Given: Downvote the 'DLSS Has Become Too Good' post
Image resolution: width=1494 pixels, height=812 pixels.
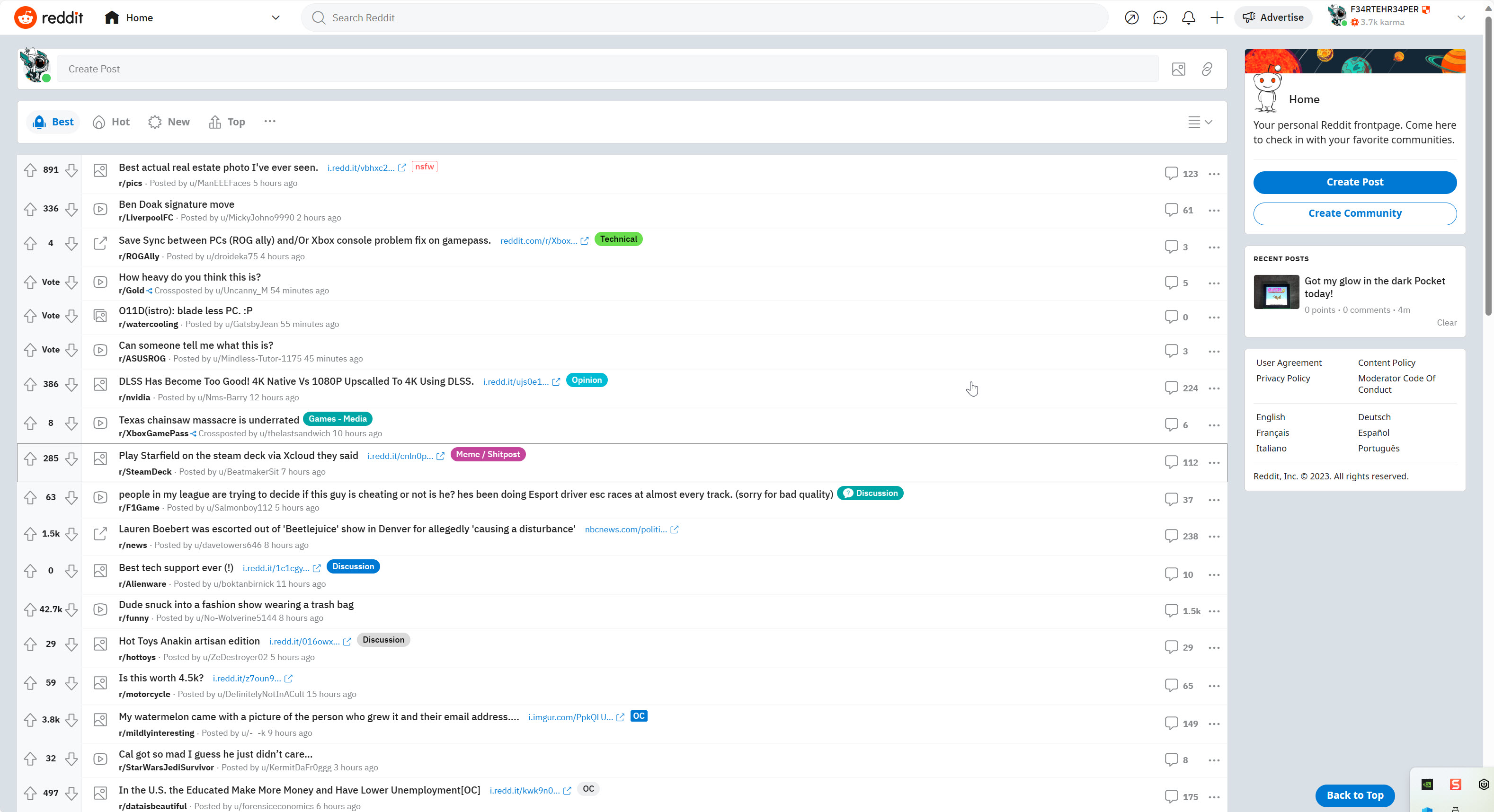Looking at the screenshot, I should pos(71,384).
